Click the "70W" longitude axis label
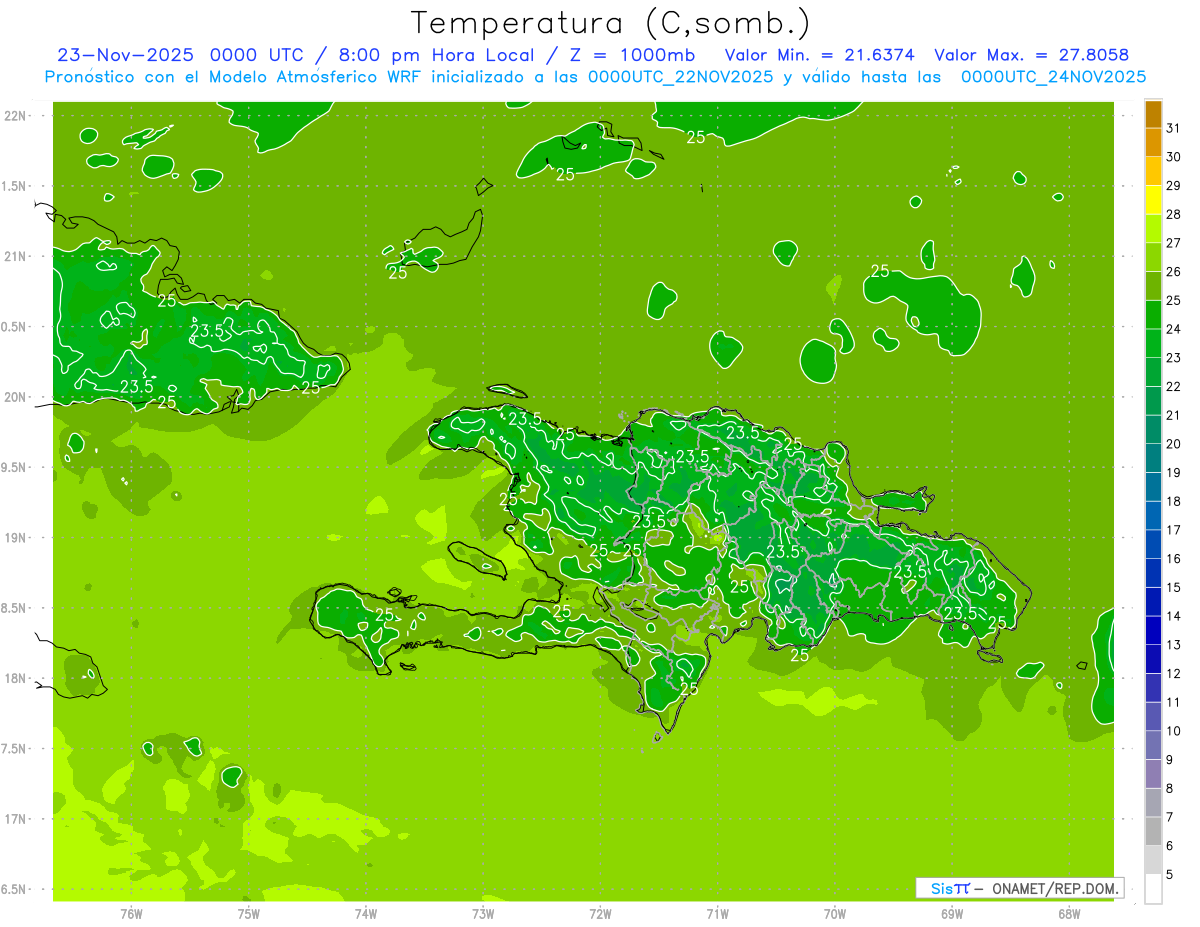The image size is (1200, 927). tap(835, 914)
